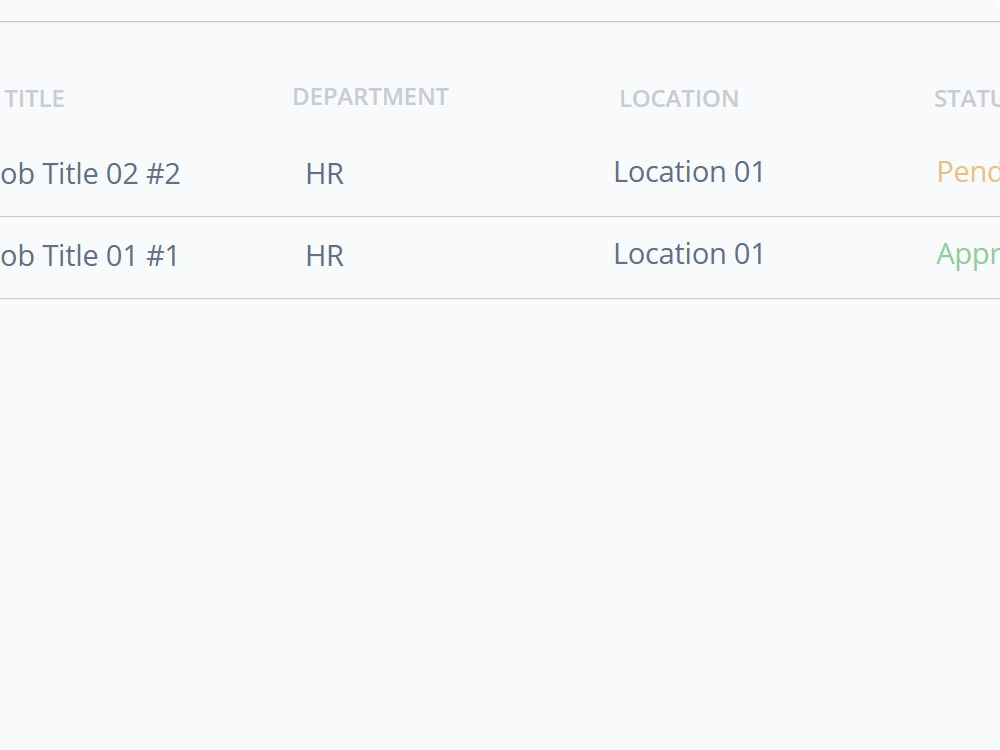Sort the table by DEPARTMENT column
This screenshot has height=750, width=1000.
click(370, 97)
